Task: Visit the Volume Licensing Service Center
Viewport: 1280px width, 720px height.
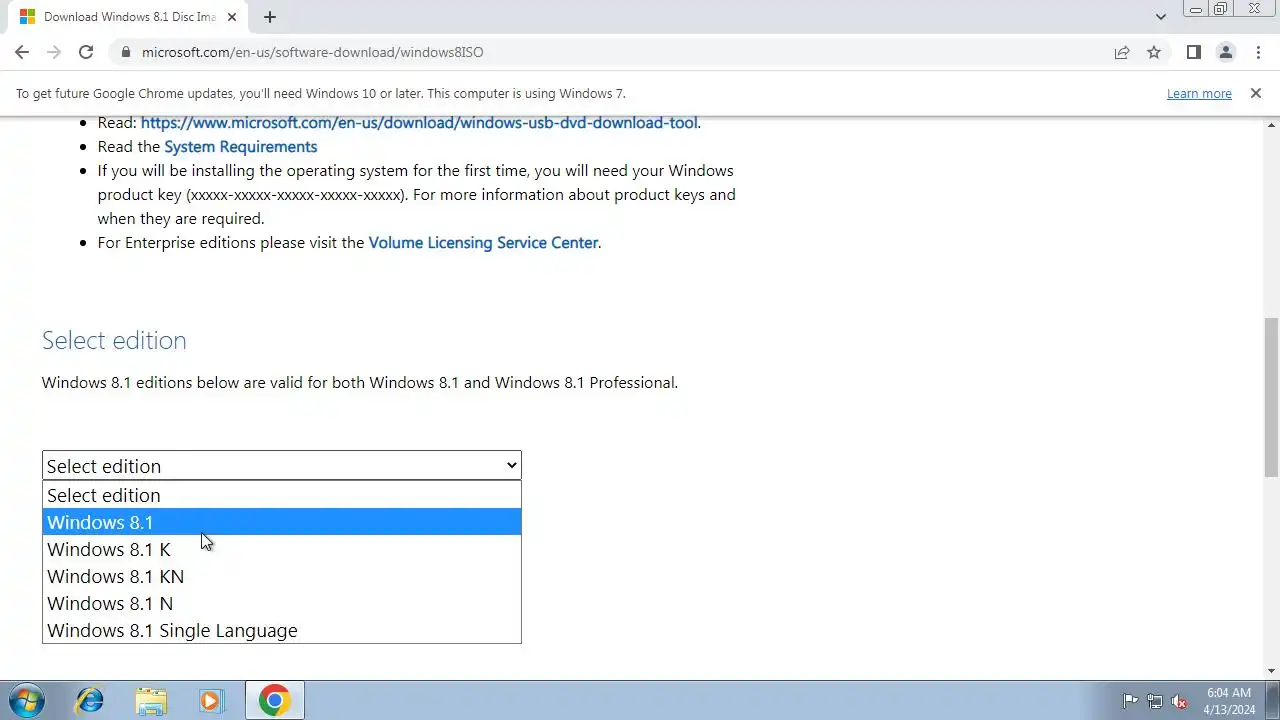Action: (483, 243)
